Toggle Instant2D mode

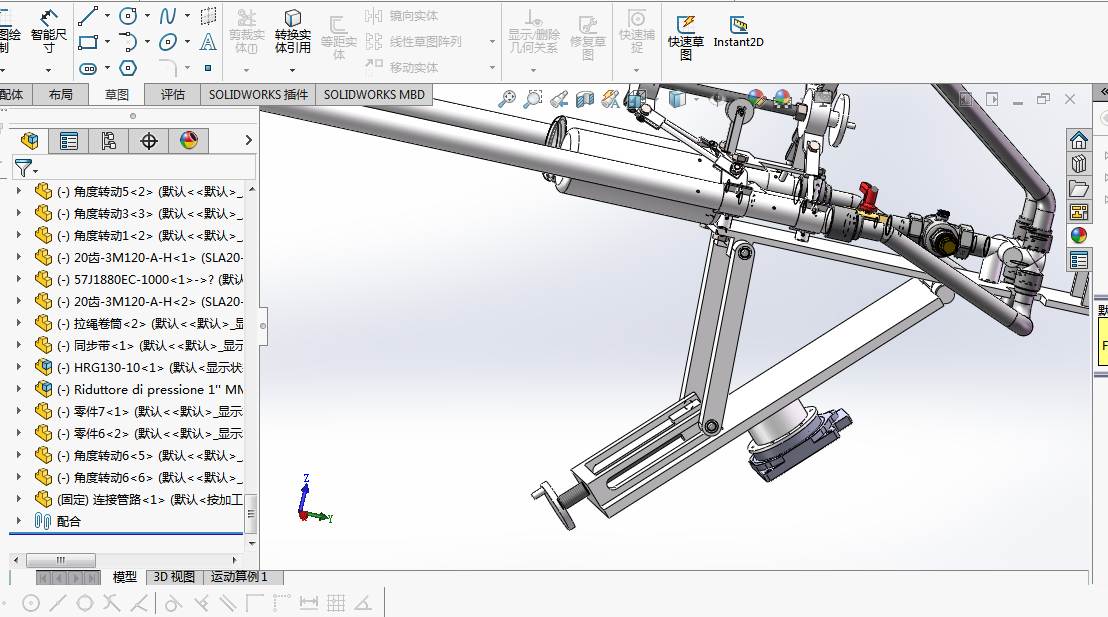738,32
